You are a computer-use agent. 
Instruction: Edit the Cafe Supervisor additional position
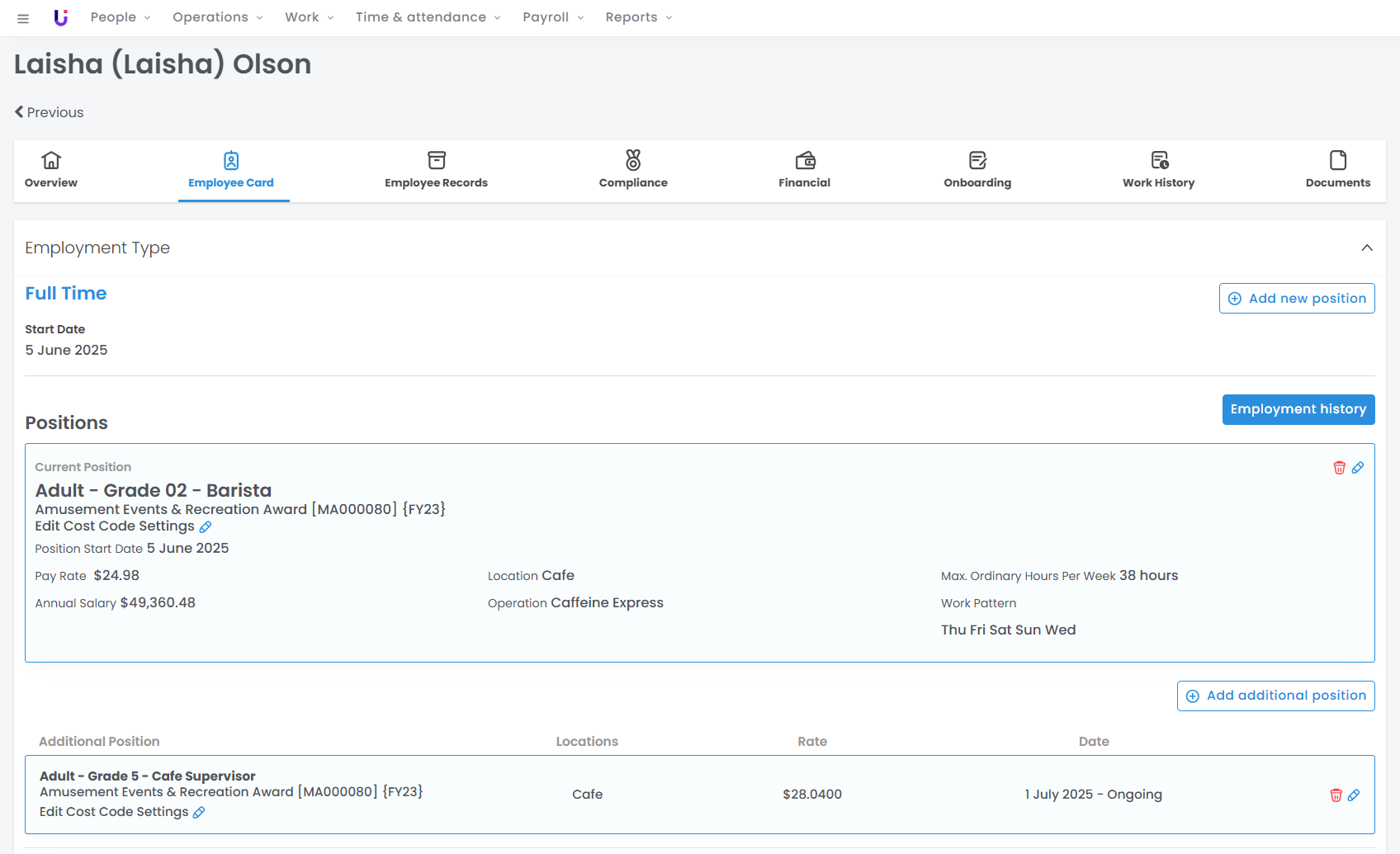pos(1354,795)
